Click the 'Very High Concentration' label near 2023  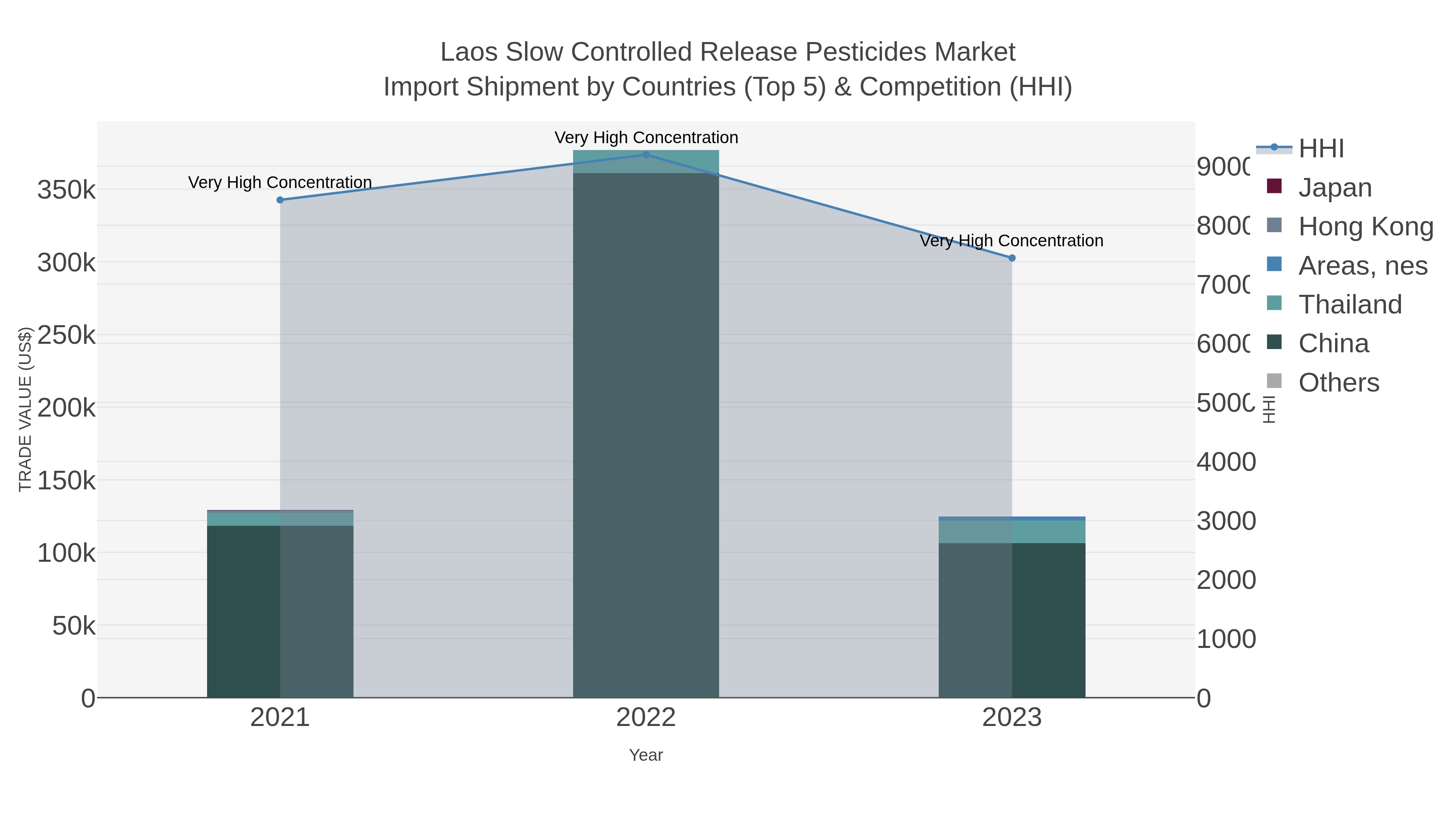tap(1012, 241)
